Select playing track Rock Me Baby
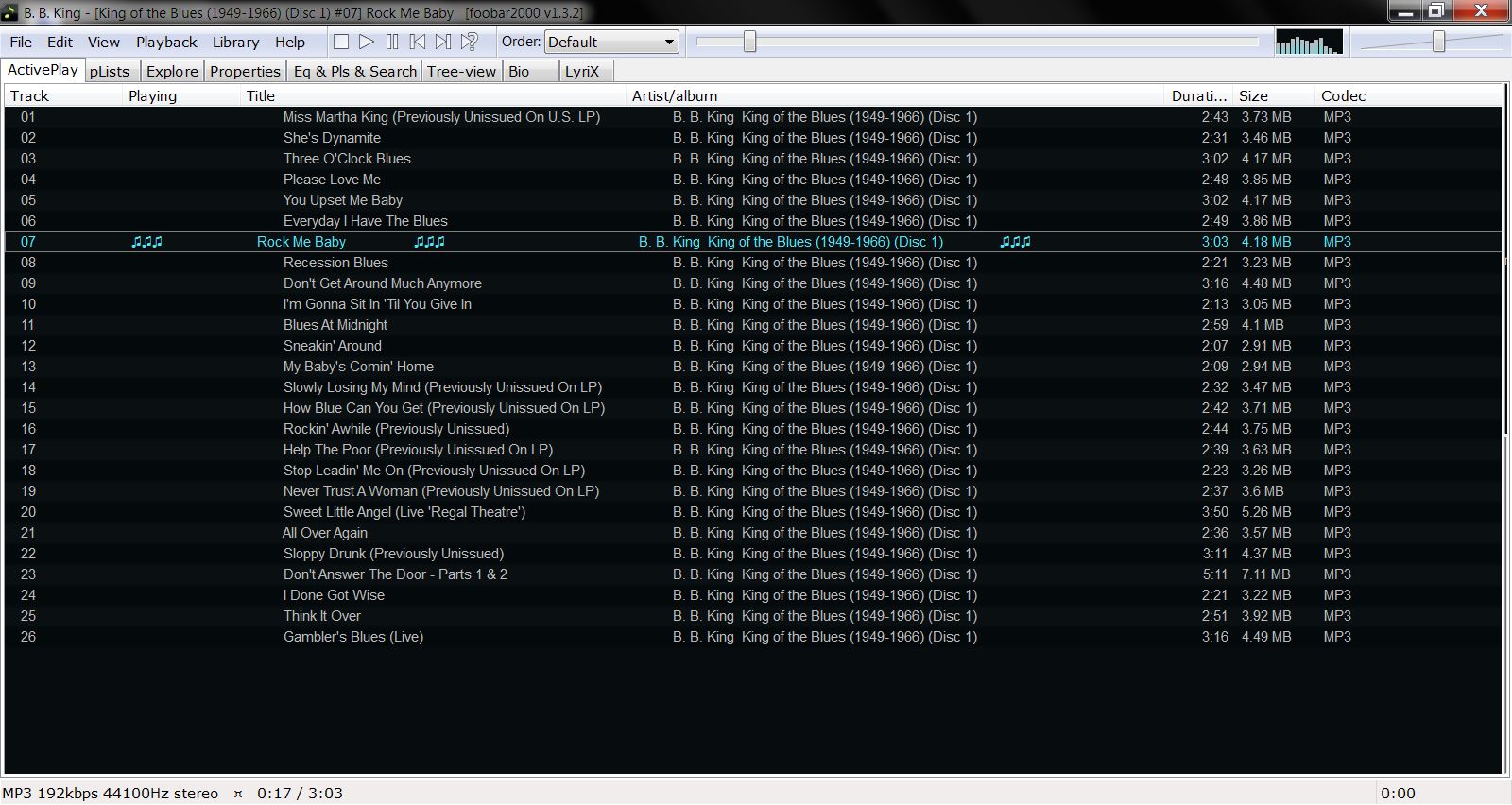Image resolution: width=1512 pixels, height=805 pixels. pos(752,242)
